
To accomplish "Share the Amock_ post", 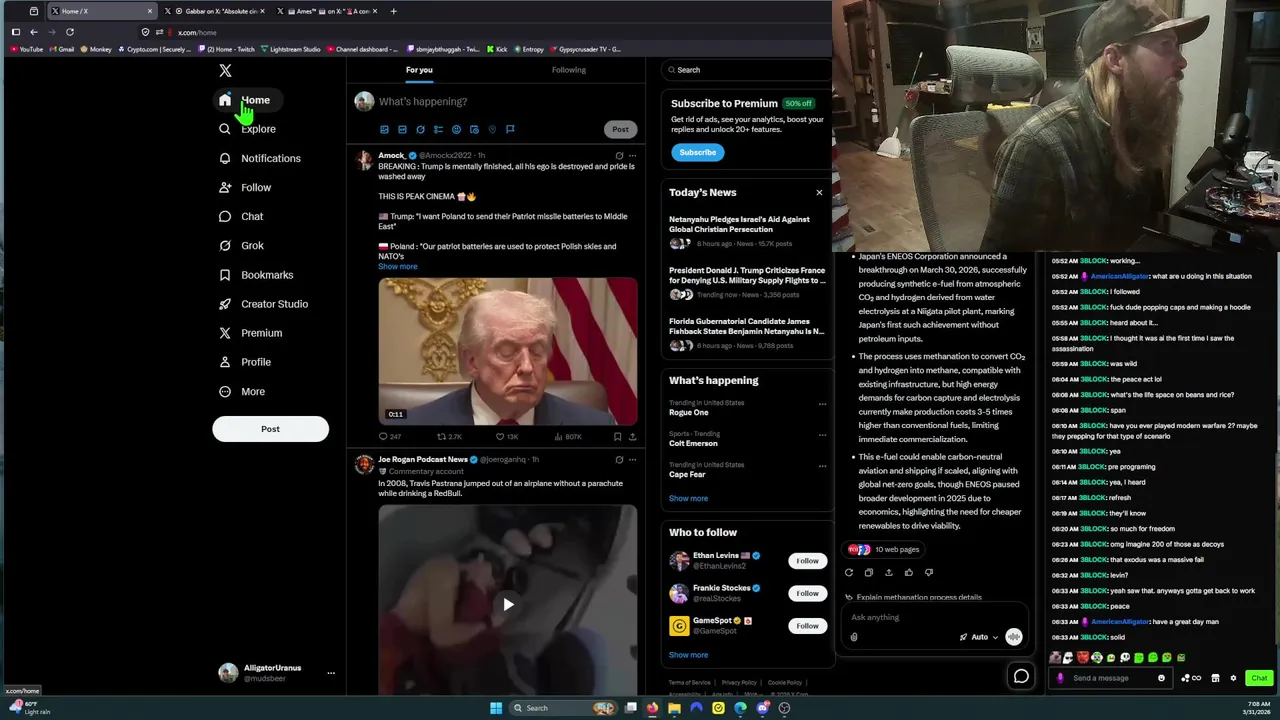I will tap(632, 436).
